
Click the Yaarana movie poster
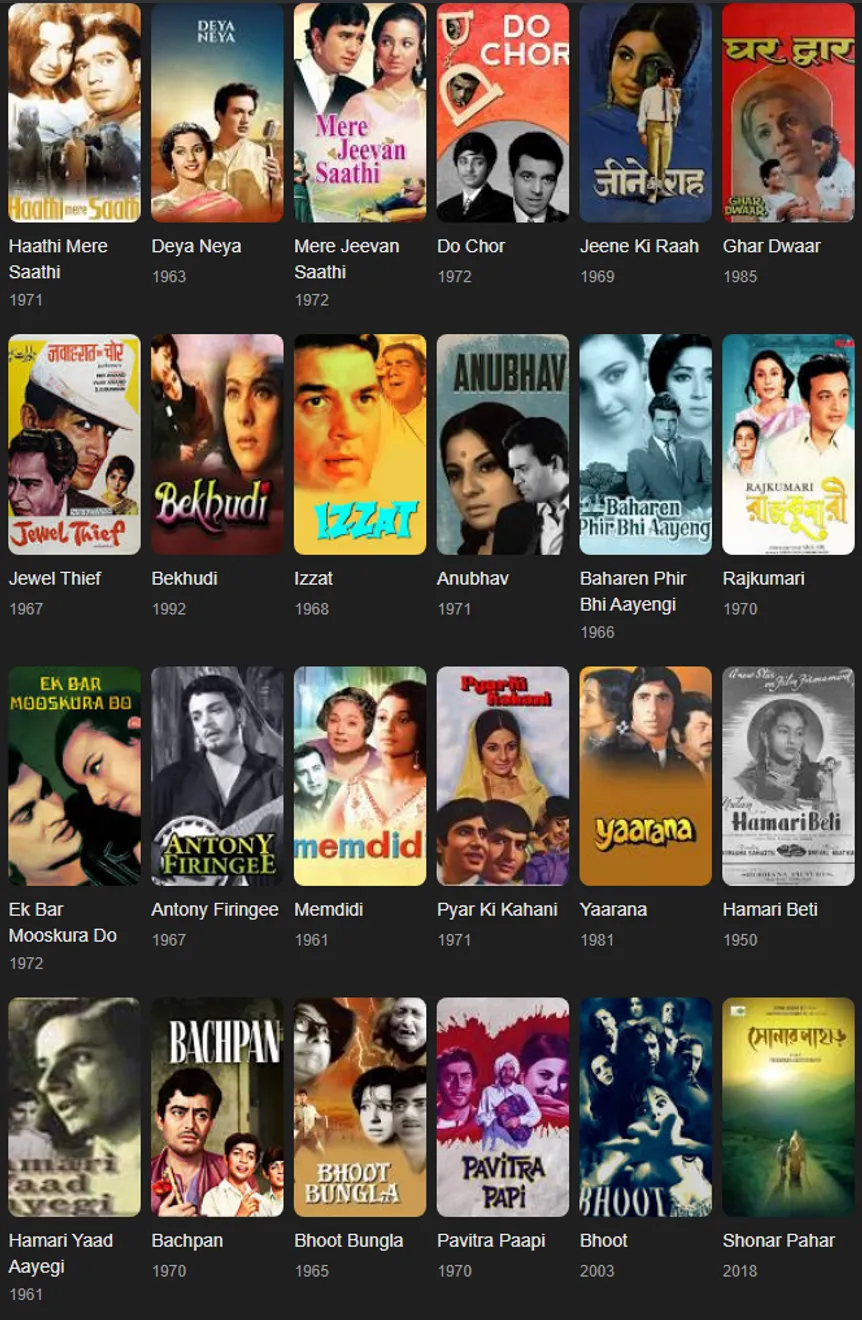[x=646, y=776]
